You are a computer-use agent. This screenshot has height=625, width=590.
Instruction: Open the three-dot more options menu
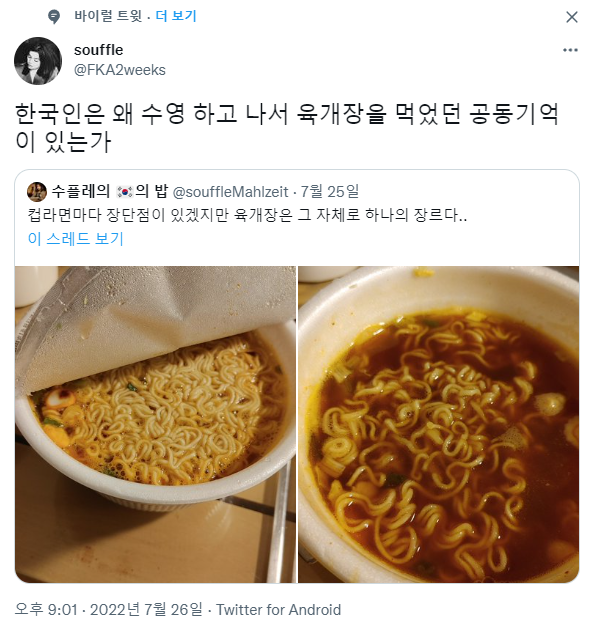(x=570, y=50)
